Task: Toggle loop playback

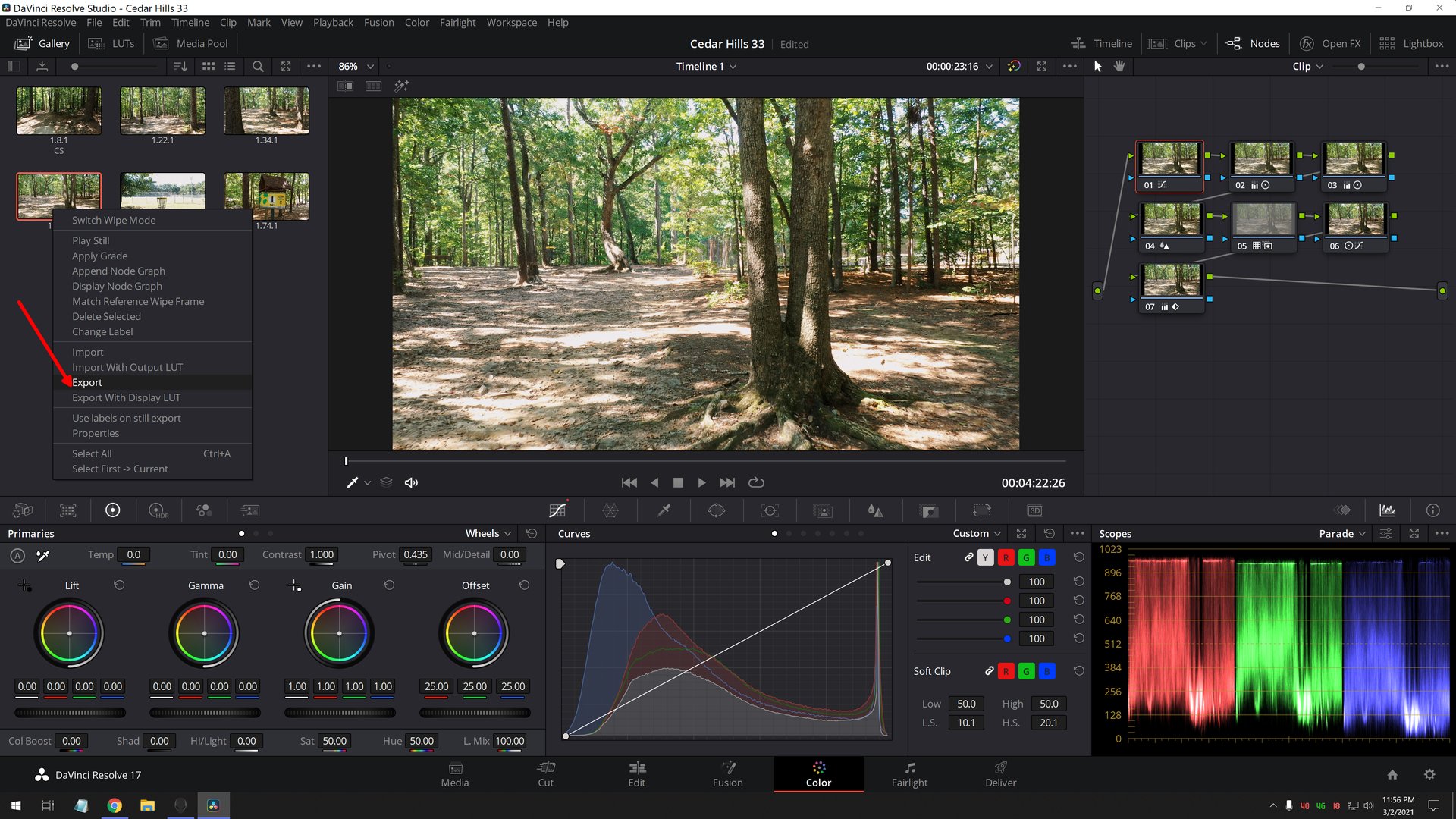Action: 756,482
